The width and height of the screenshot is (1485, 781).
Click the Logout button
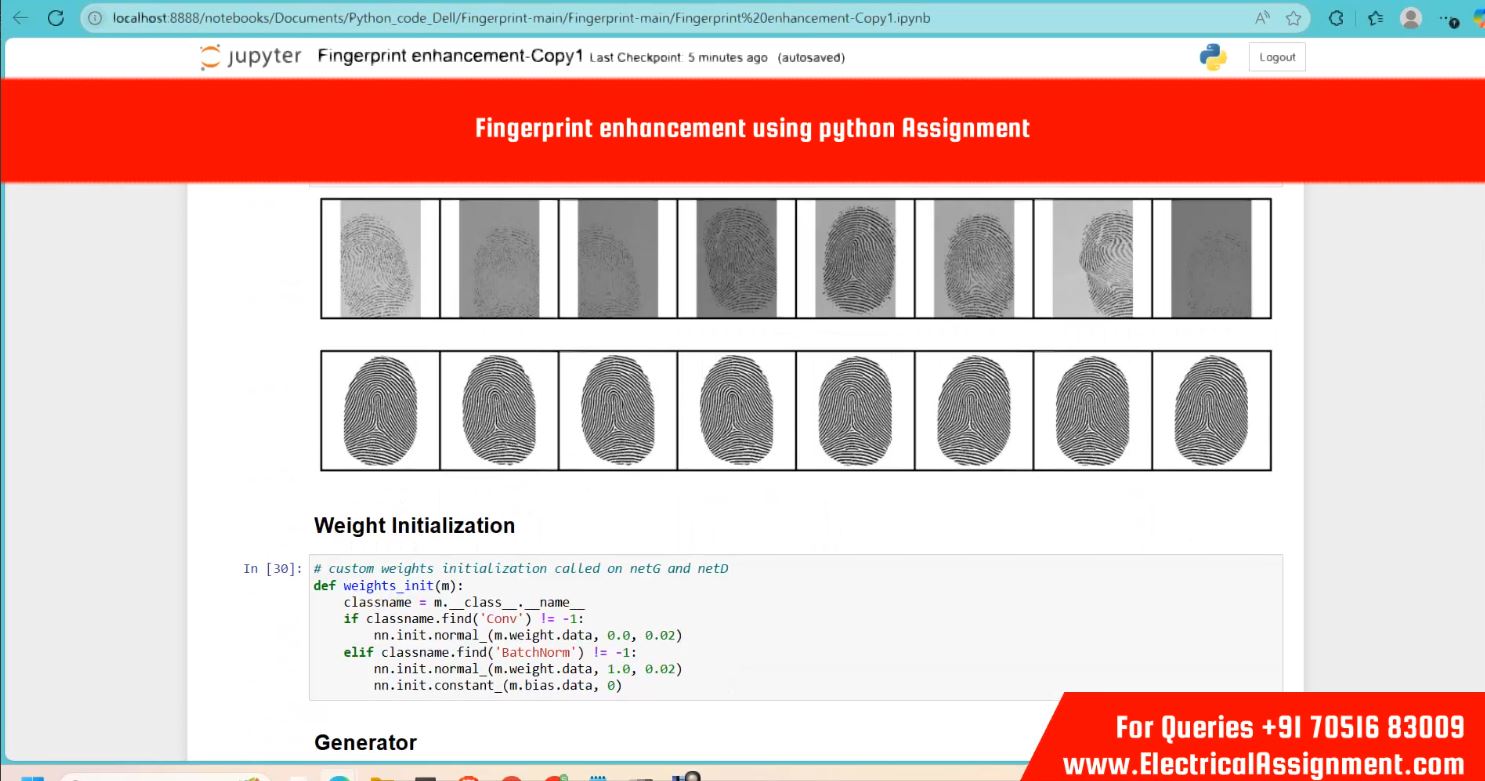(1277, 57)
